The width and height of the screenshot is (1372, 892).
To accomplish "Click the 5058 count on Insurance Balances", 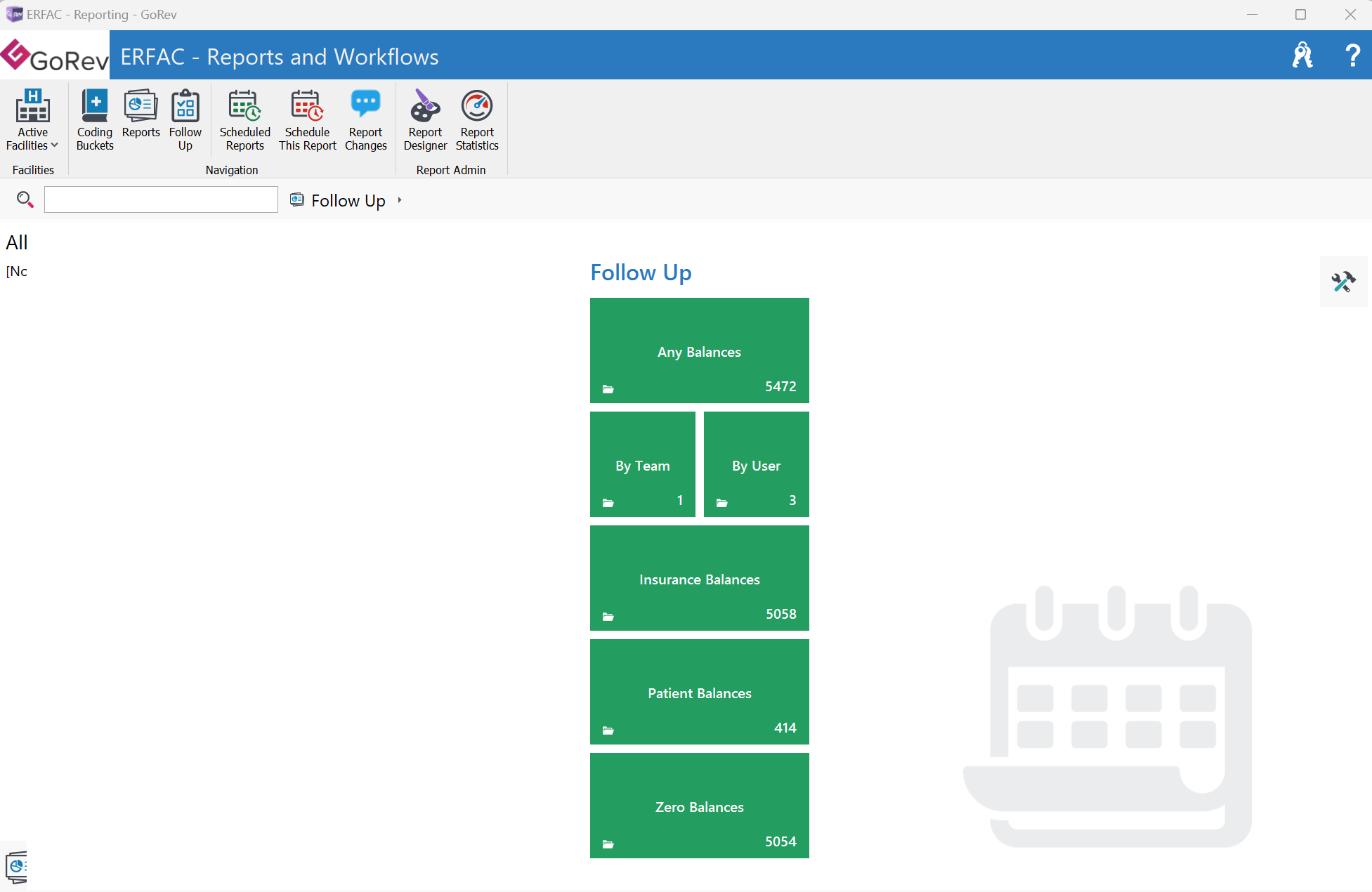I will [780, 614].
